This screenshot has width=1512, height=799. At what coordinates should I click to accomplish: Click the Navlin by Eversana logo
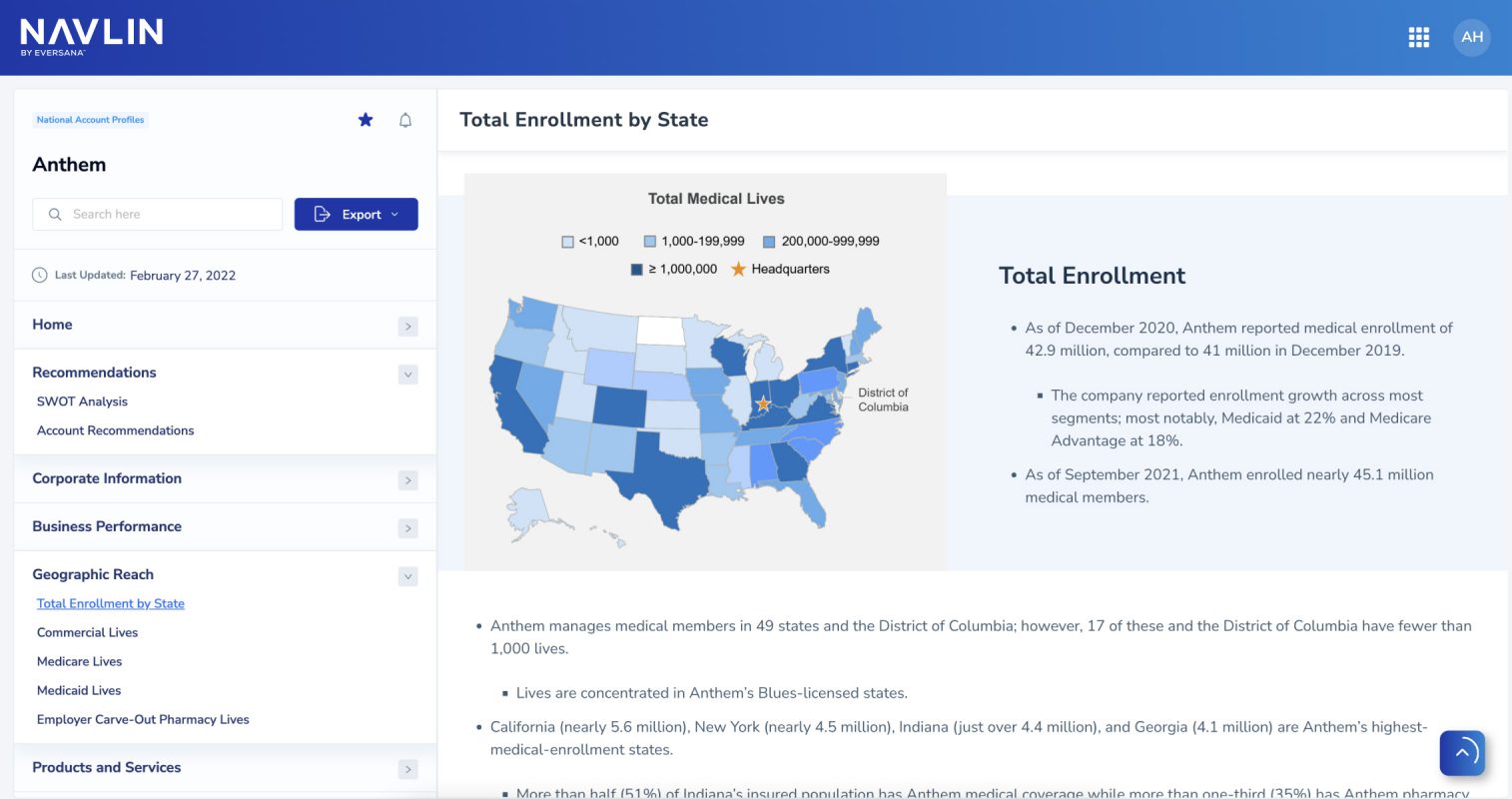click(91, 37)
